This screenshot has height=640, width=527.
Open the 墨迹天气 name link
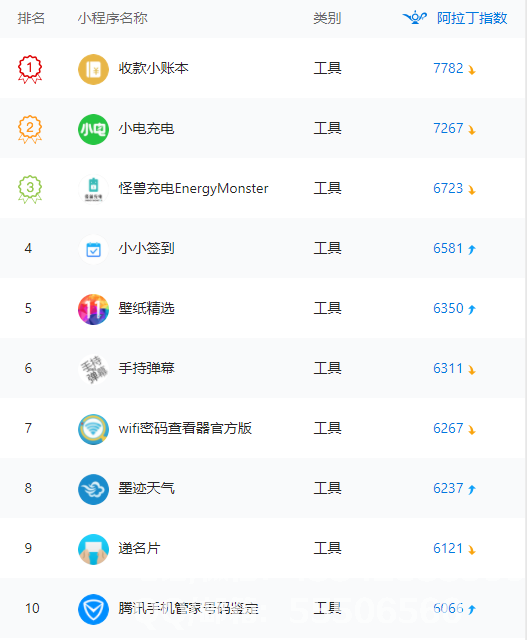coord(147,488)
